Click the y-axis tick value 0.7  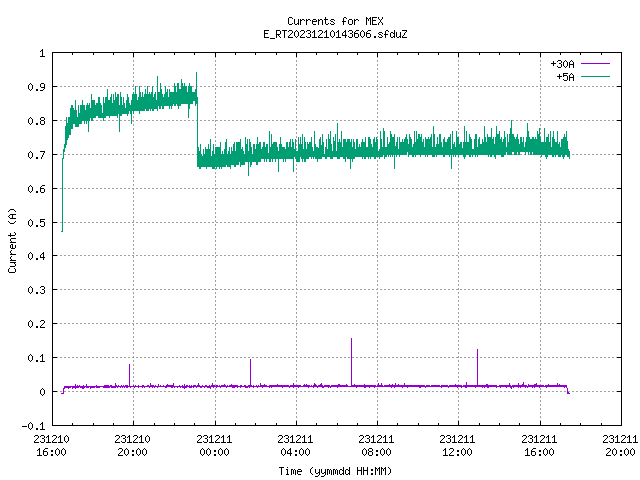click(x=36, y=155)
